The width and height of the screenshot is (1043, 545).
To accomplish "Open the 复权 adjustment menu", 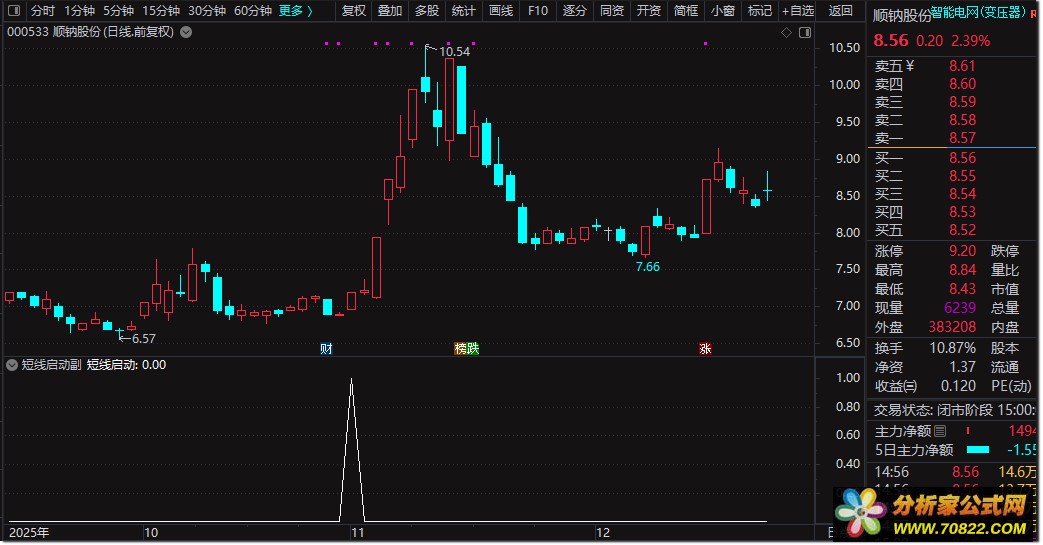I will tap(354, 11).
